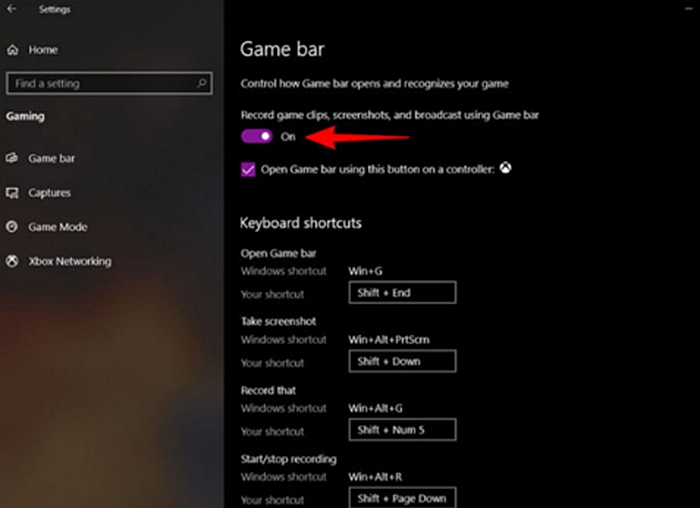Switch to the Game Mode page
The width and height of the screenshot is (700, 508).
point(58,227)
